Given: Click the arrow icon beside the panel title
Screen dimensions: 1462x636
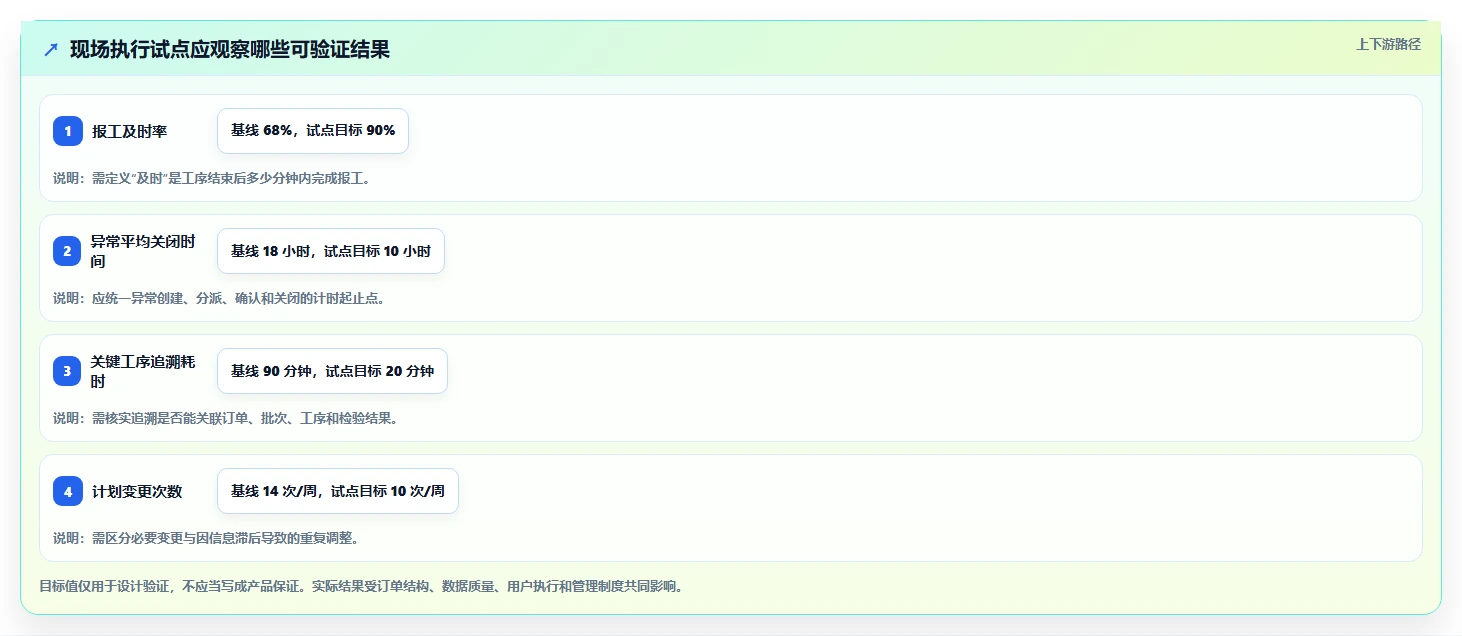Looking at the screenshot, I should tap(51, 49).
